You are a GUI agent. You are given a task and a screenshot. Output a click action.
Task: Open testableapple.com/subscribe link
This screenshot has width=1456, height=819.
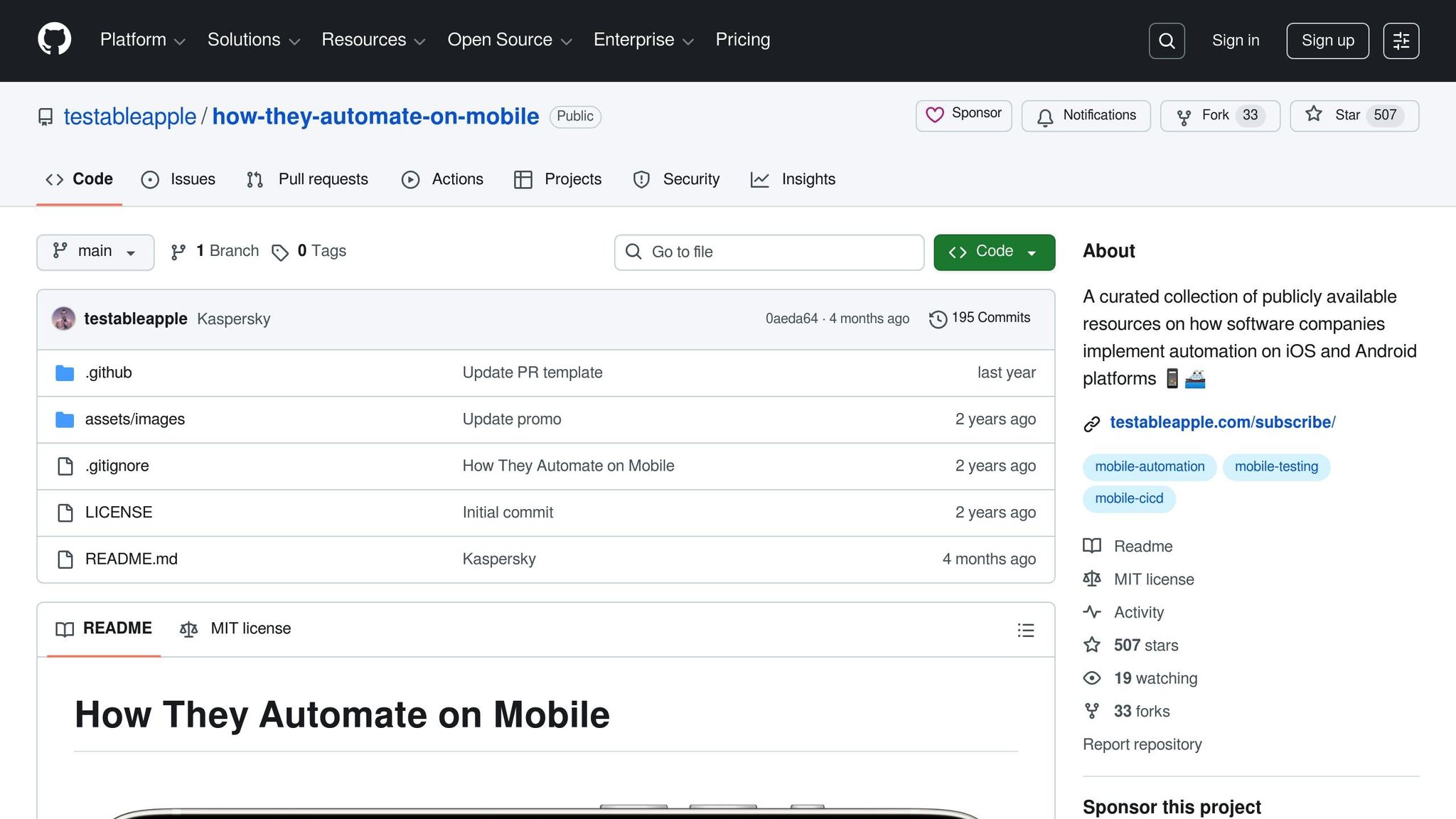pos(1222,422)
